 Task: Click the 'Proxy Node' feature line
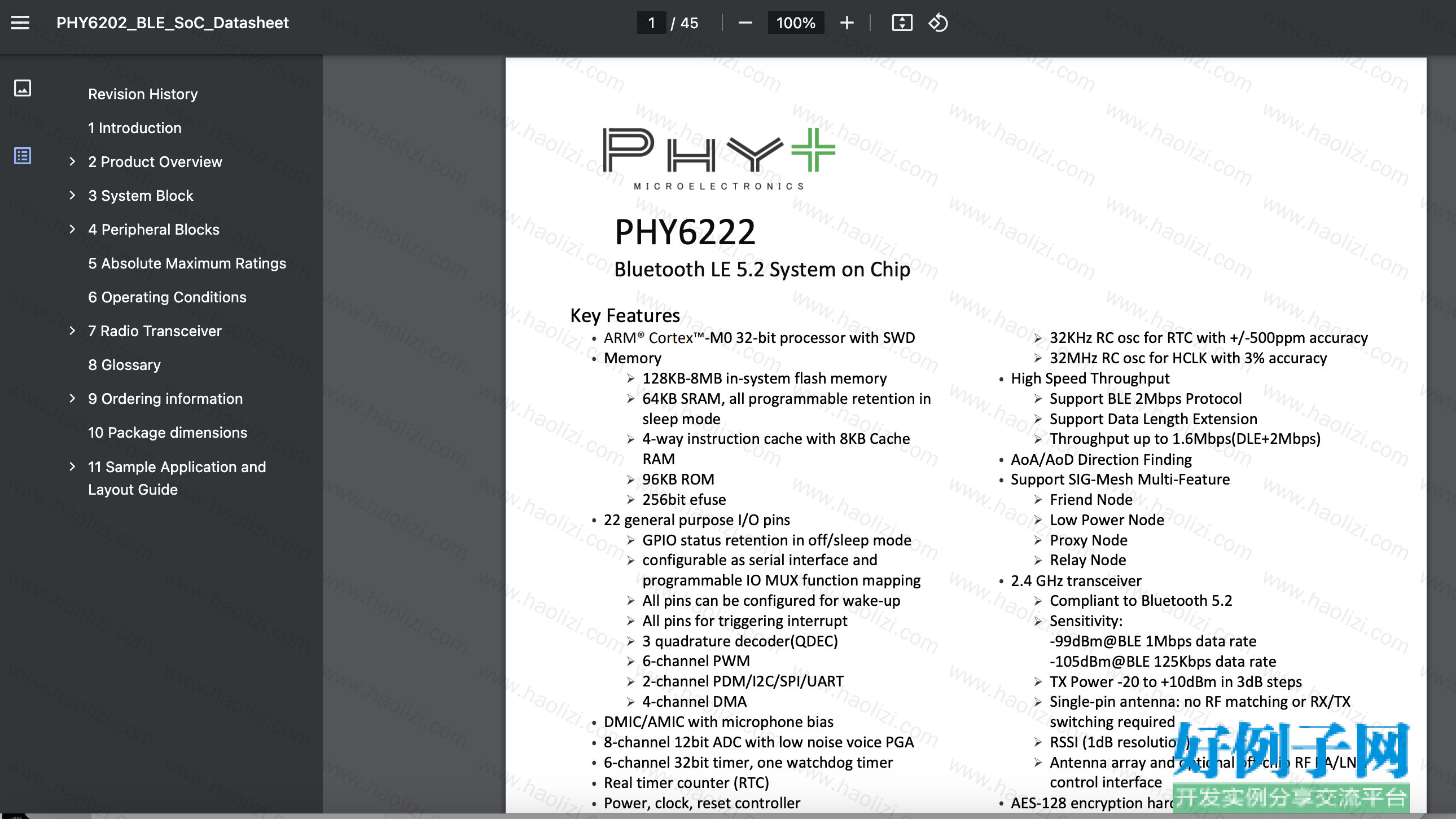click(1089, 540)
